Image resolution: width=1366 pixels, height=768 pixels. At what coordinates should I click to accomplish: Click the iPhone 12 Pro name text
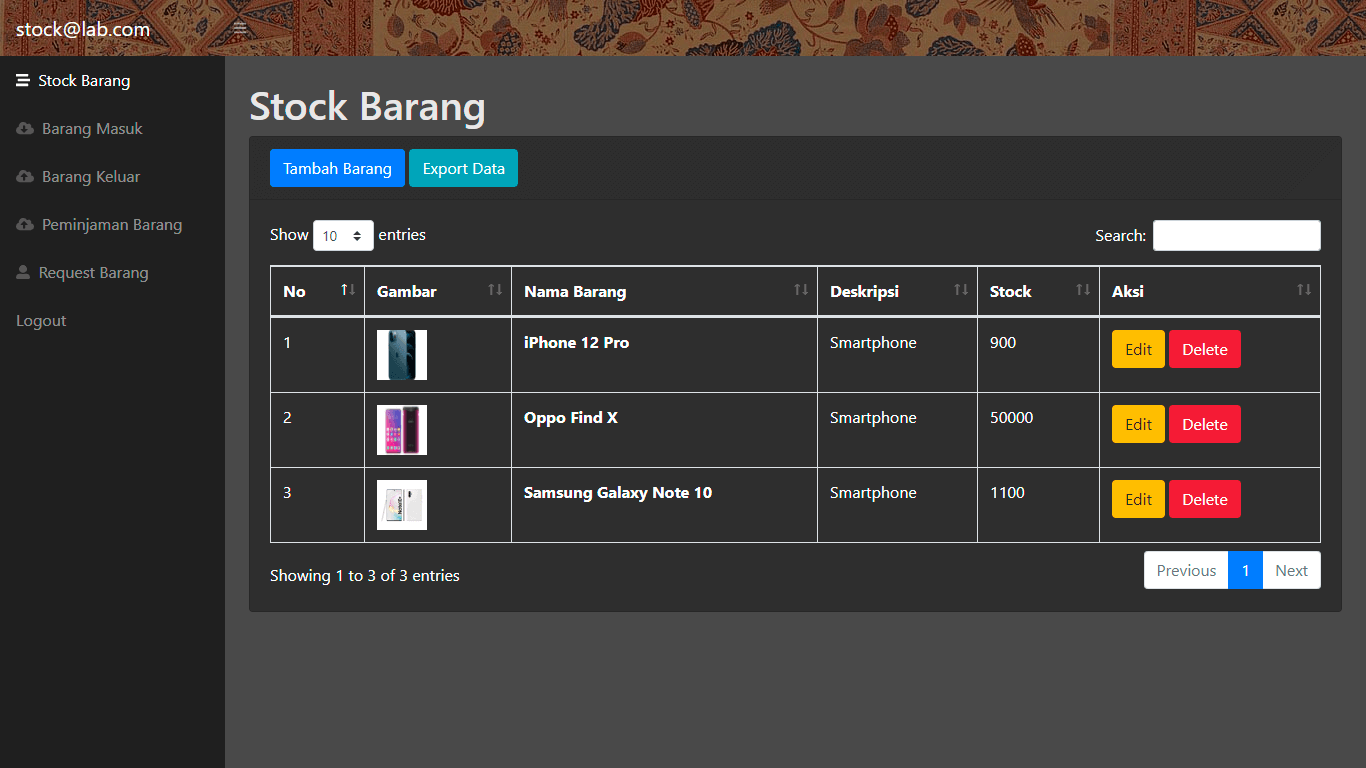pyautogui.click(x=576, y=342)
